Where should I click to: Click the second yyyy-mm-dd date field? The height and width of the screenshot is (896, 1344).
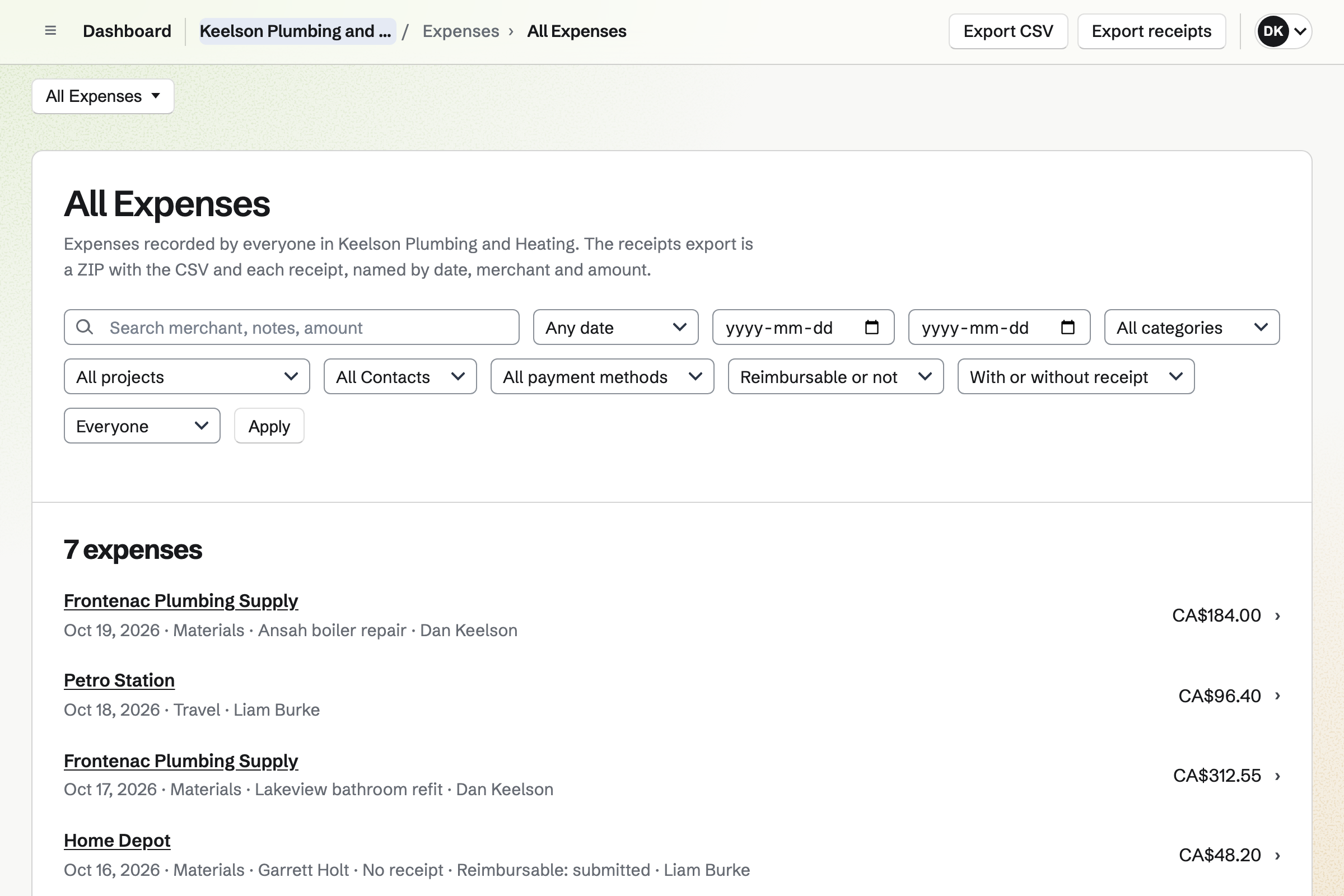click(999, 328)
